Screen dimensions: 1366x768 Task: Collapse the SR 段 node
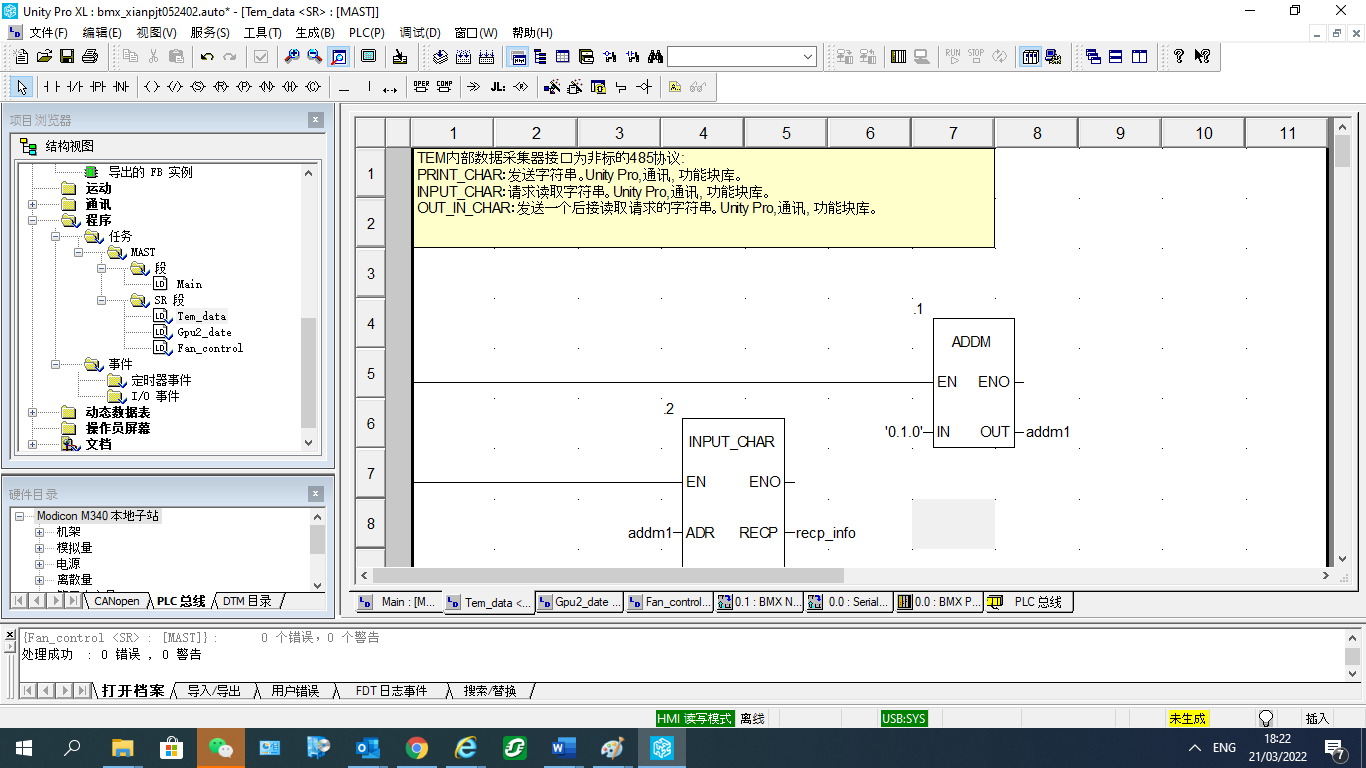point(103,300)
